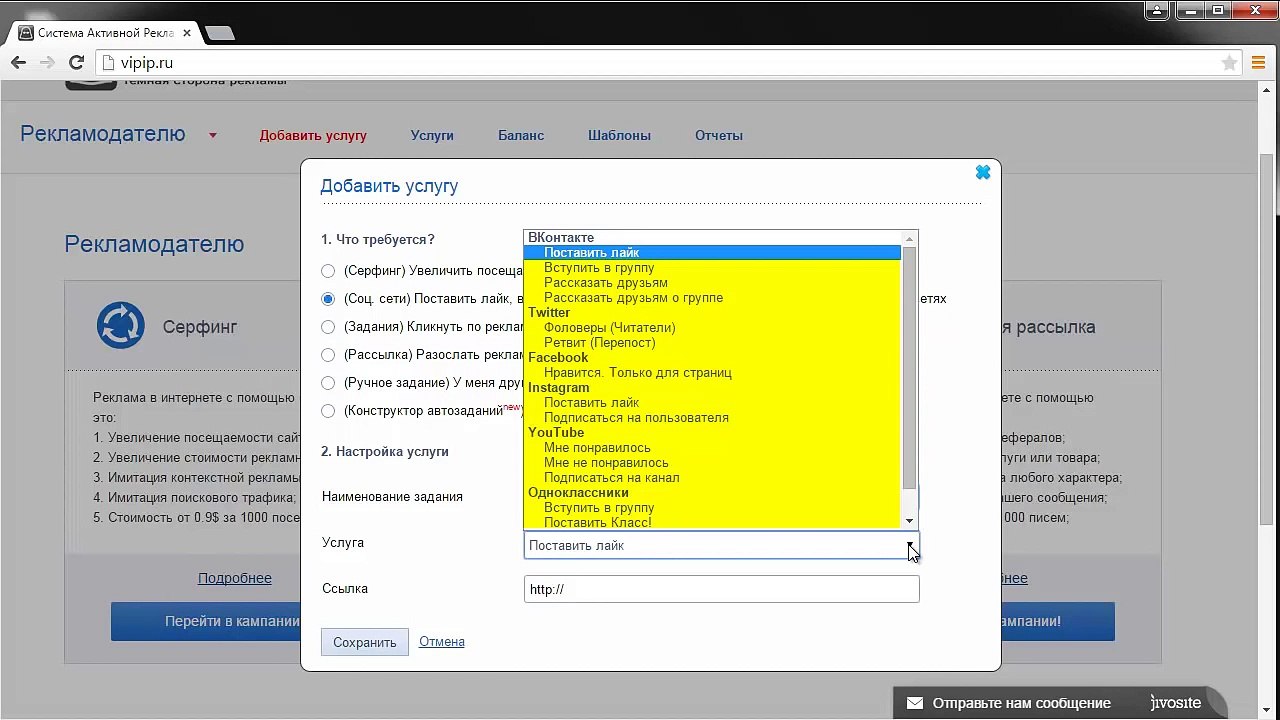This screenshot has height=720, width=1280.
Task: Select the Конструктор автозаданий radio option
Action: tap(328, 411)
